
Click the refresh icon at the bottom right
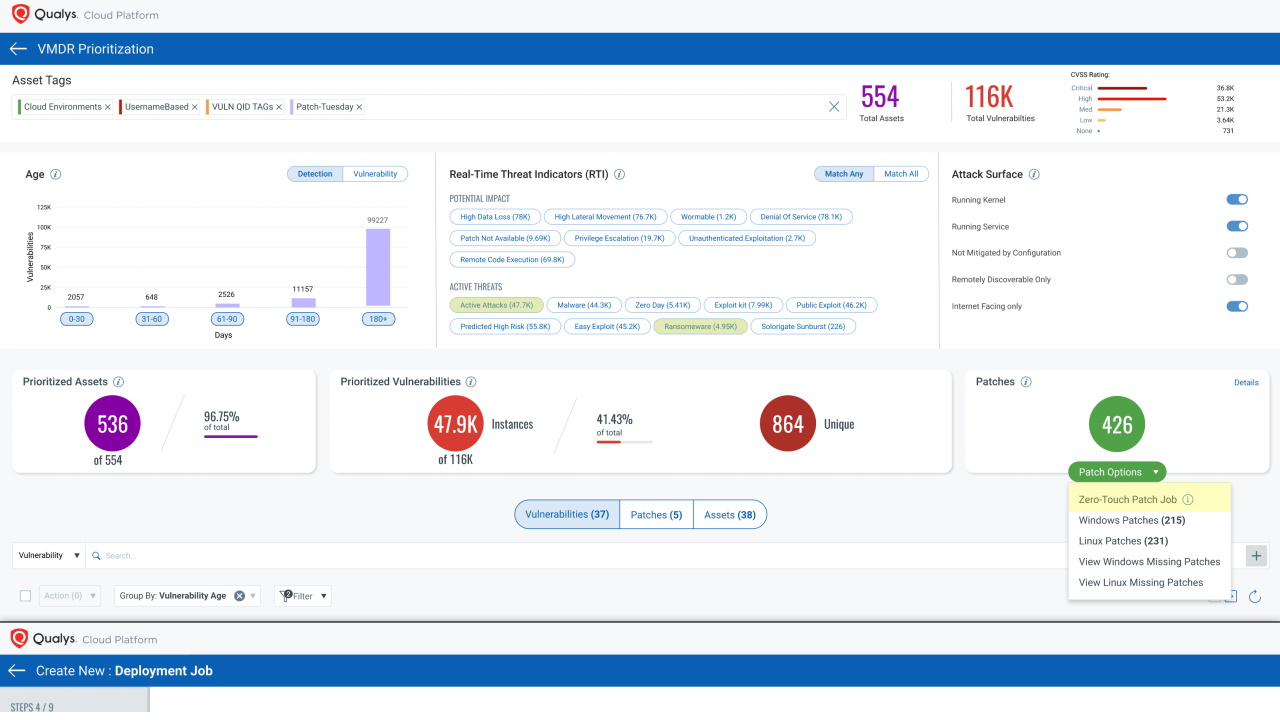point(1255,596)
